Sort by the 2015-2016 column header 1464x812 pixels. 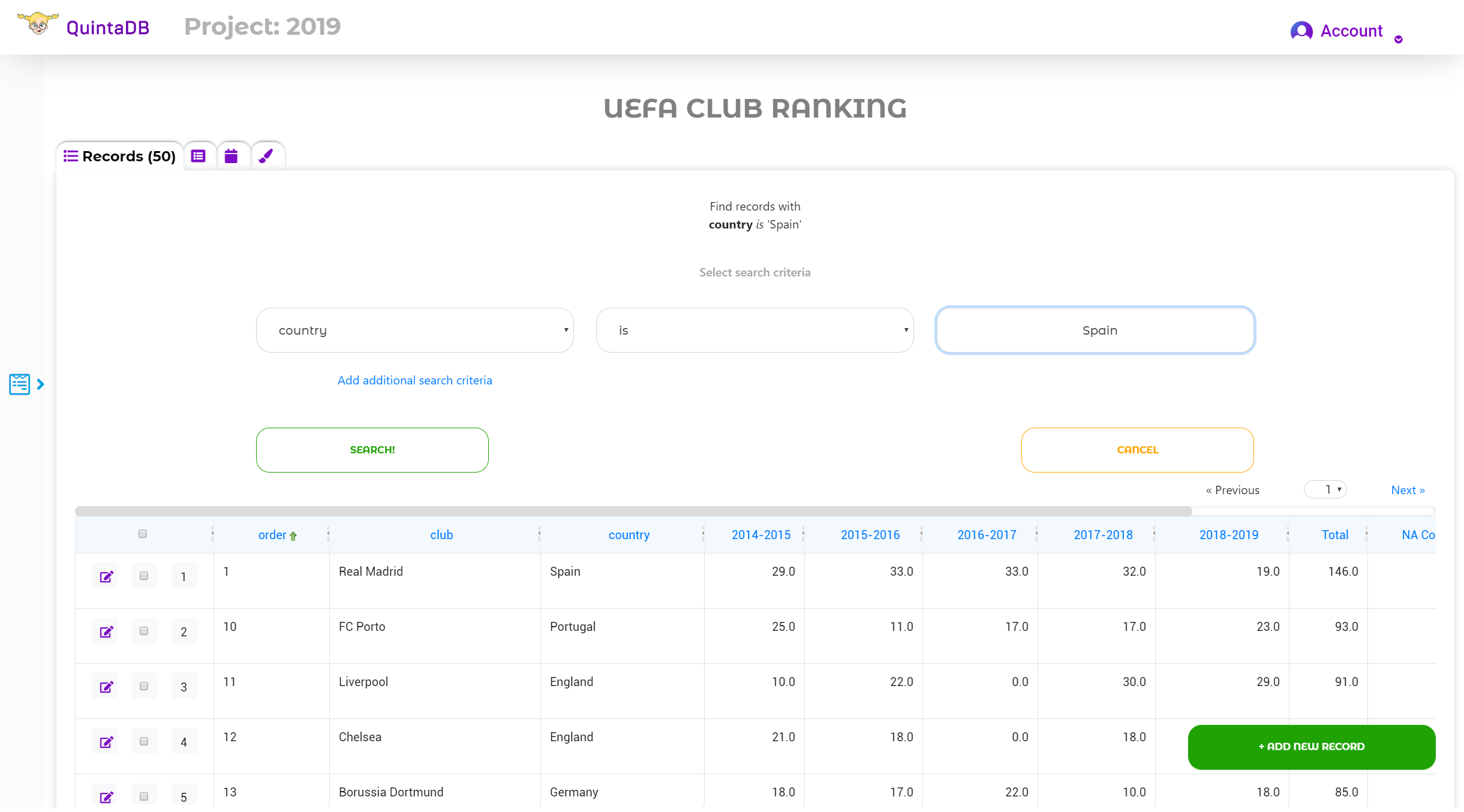coord(870,535)
